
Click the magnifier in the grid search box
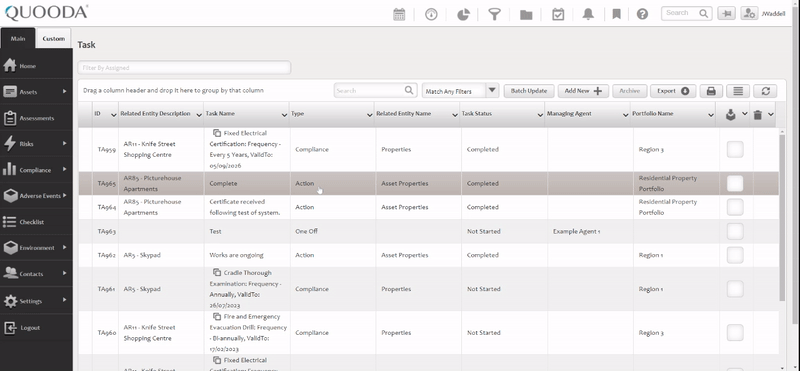tap(409, 90)
